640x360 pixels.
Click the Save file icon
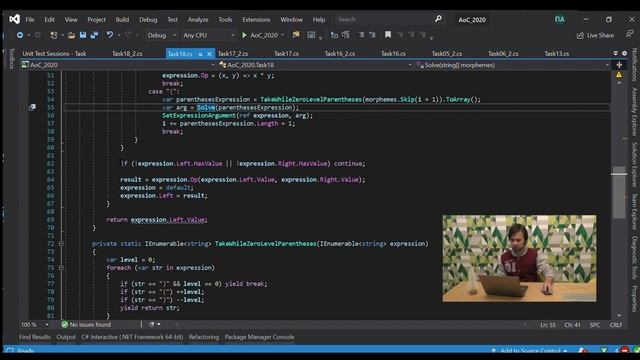83,36
